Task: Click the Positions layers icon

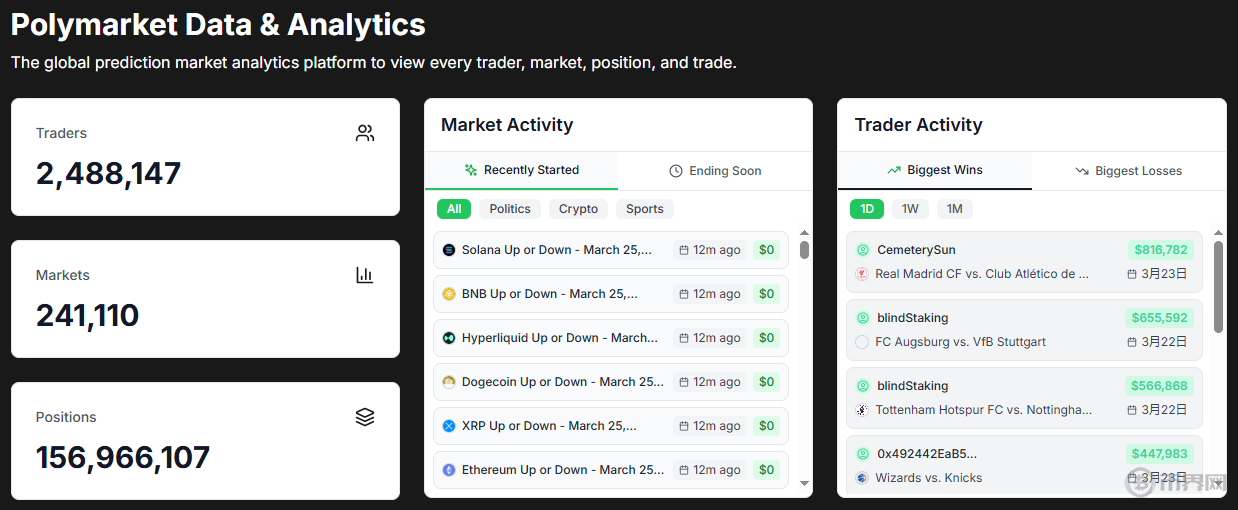Action: coord(365,417)
